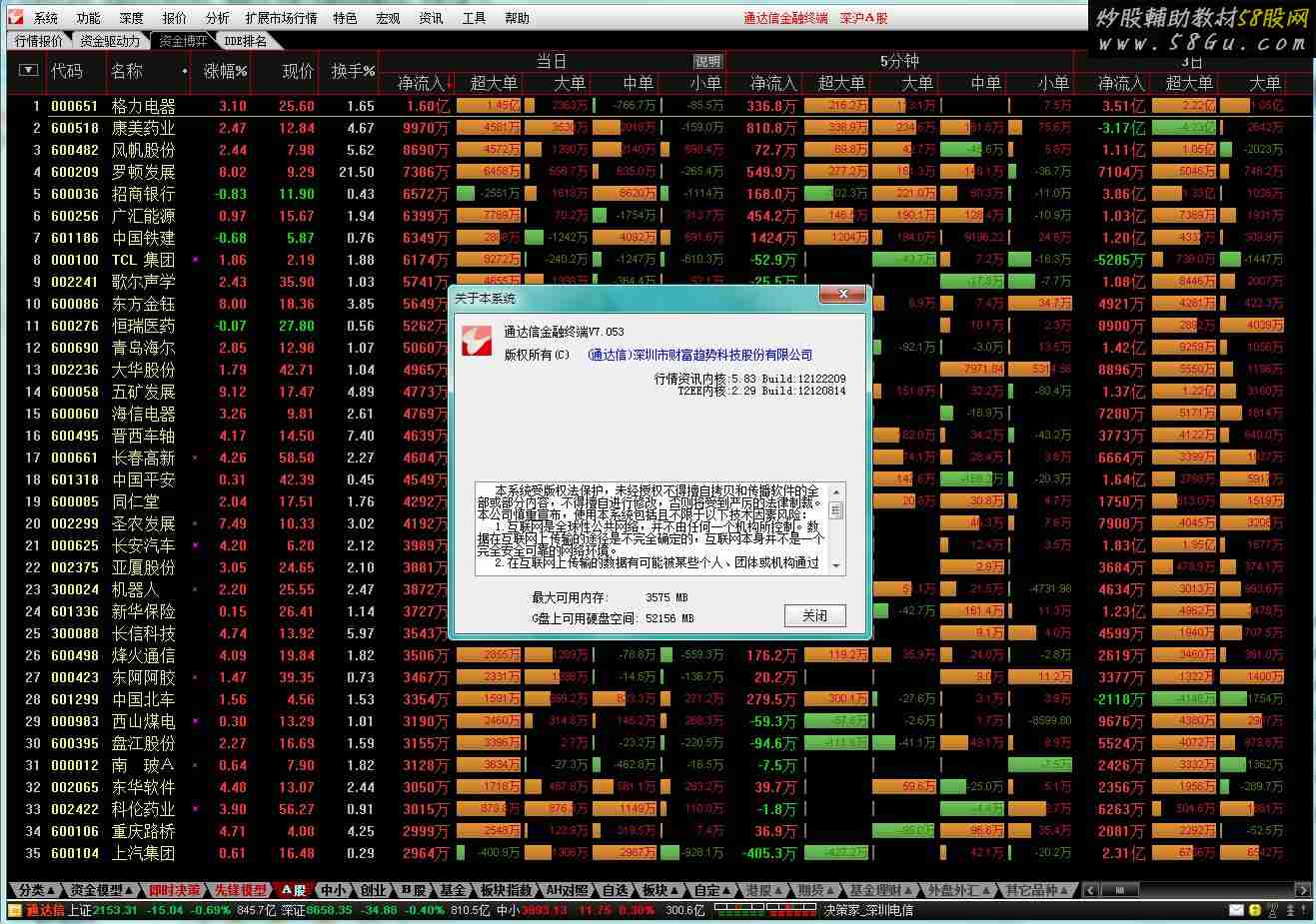Sort by the 现价 column header

point(298,71)
